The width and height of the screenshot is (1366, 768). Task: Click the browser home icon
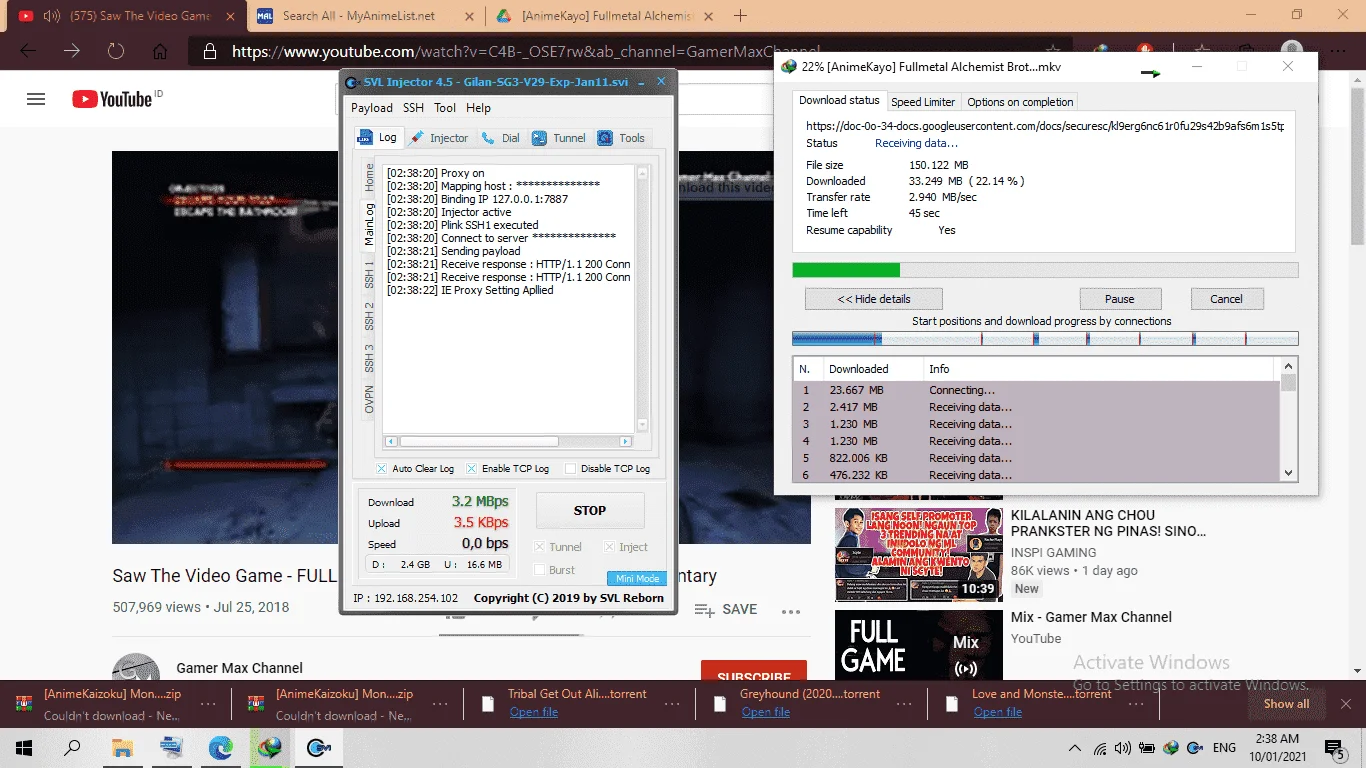tap(160, 51)
